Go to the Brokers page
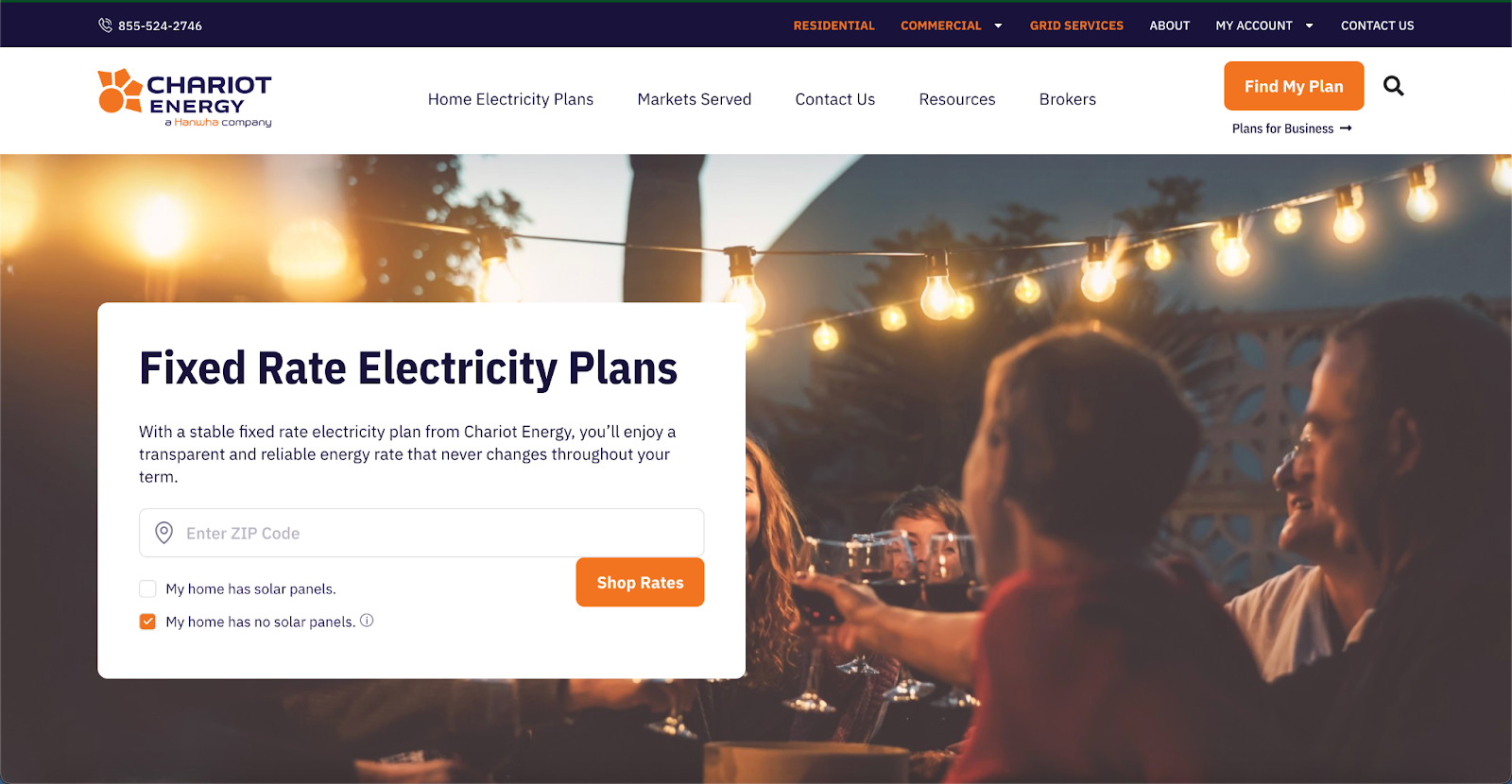Image resolution: width=1512 pixels, height=784 pixels. [x=1068, y=99]
